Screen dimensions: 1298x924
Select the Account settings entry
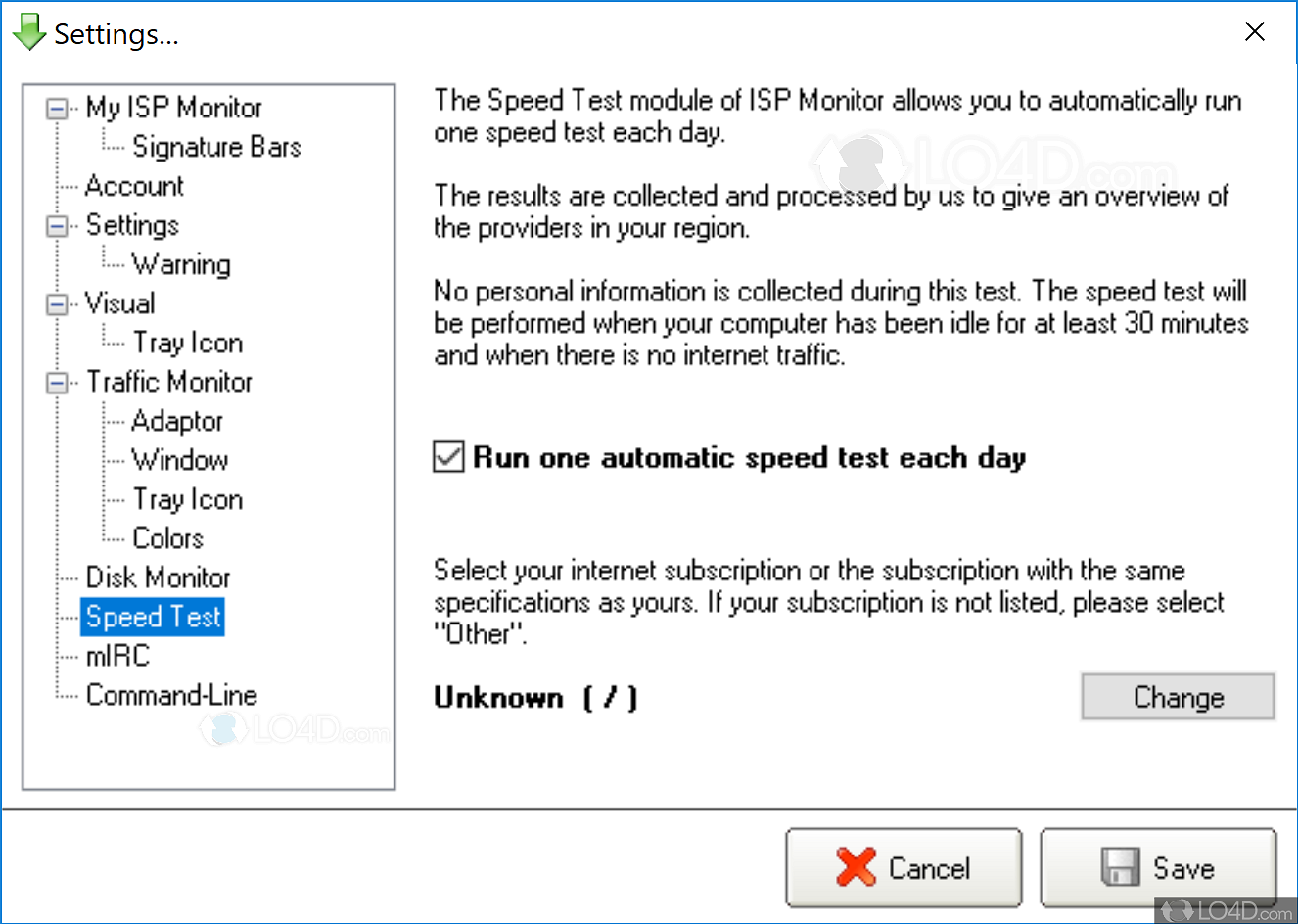(134, 186)
